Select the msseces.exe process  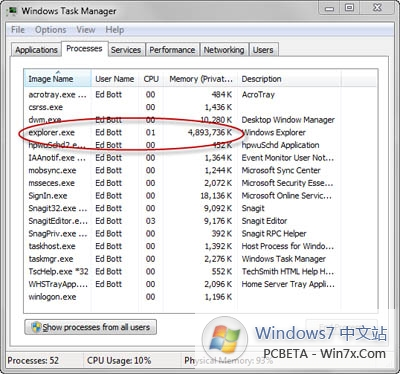click(200, 183)
